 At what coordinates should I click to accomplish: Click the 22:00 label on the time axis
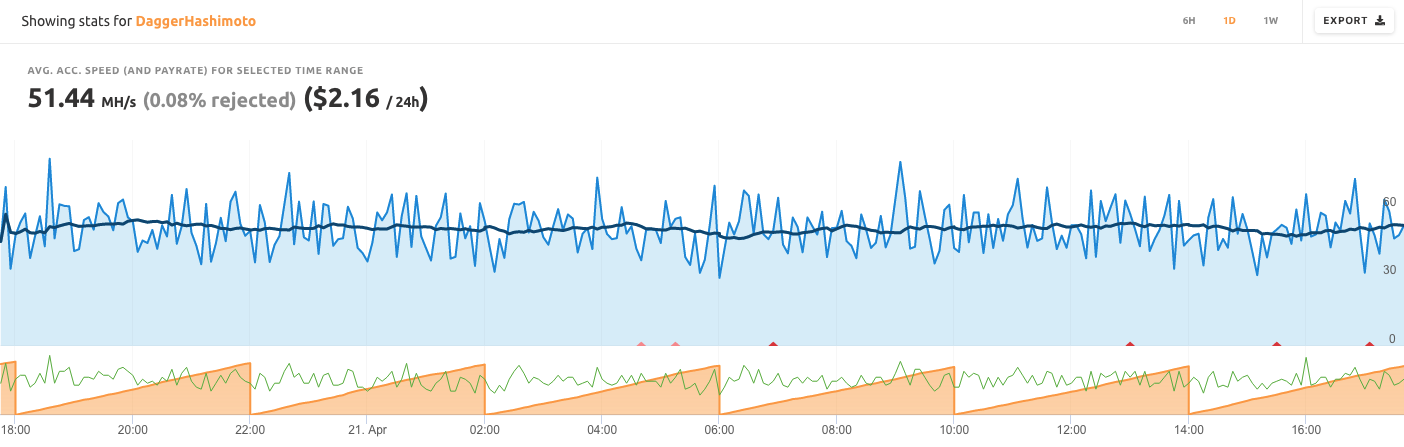(x=250, y=430)
